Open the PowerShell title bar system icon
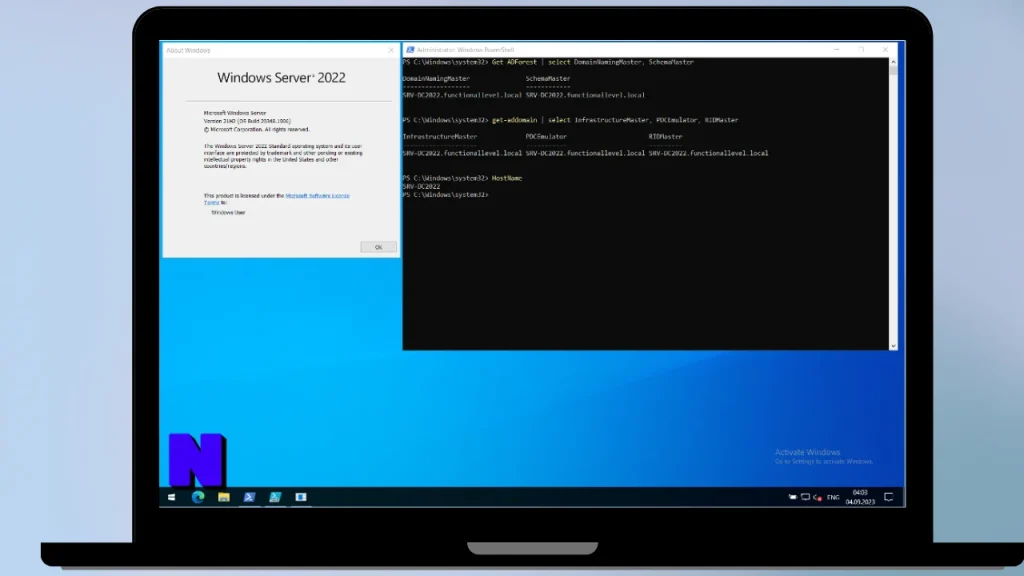This screenshot has width=1024, height=576. (410, 50)
